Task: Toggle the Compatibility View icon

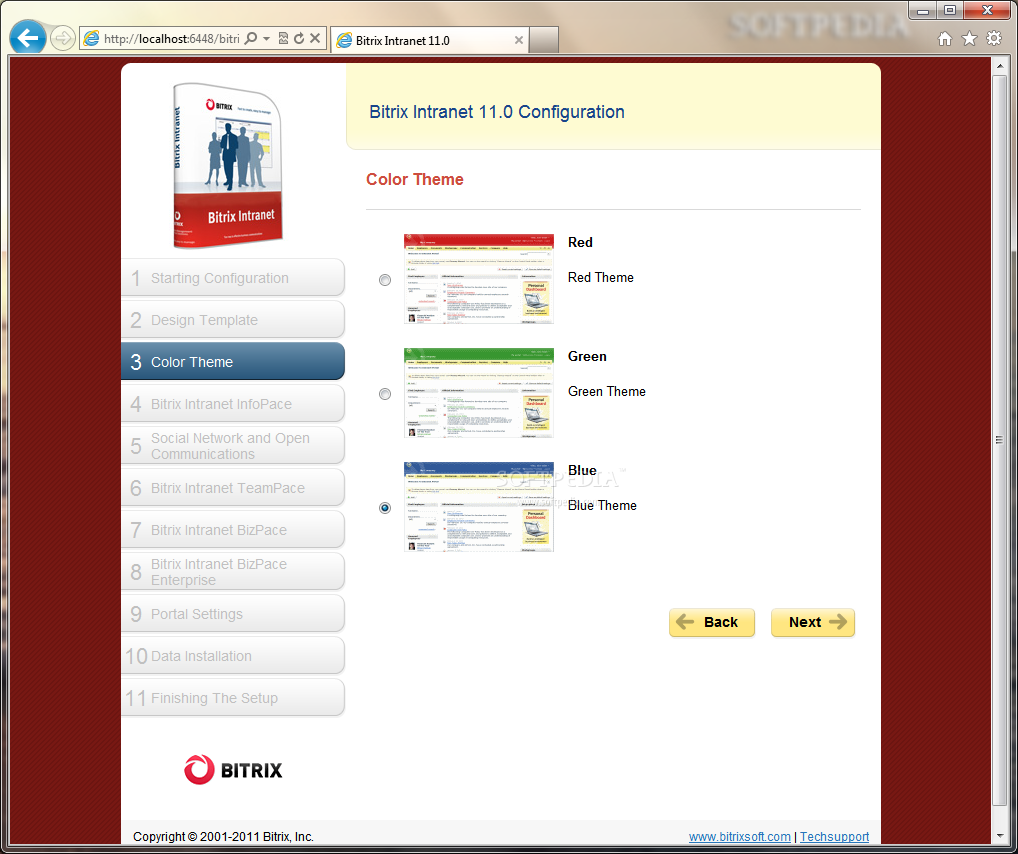Action: tap(283, 38)
